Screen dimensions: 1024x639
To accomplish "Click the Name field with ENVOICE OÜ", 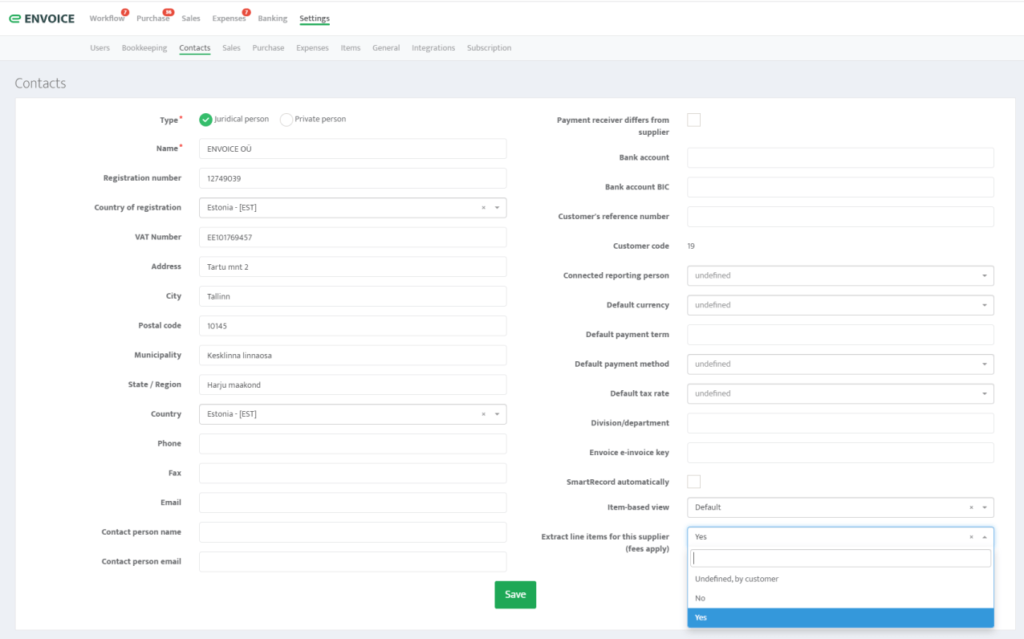I will 353,148.
